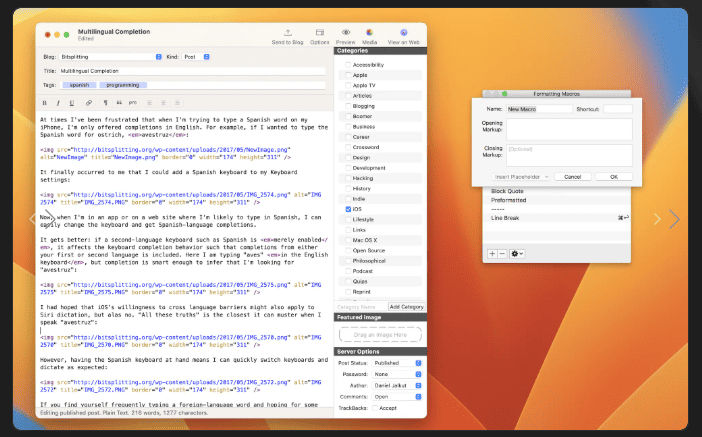The height and width of the screenshot is (437, 702).
Task: Click the programming tag token
Action: 123,85
